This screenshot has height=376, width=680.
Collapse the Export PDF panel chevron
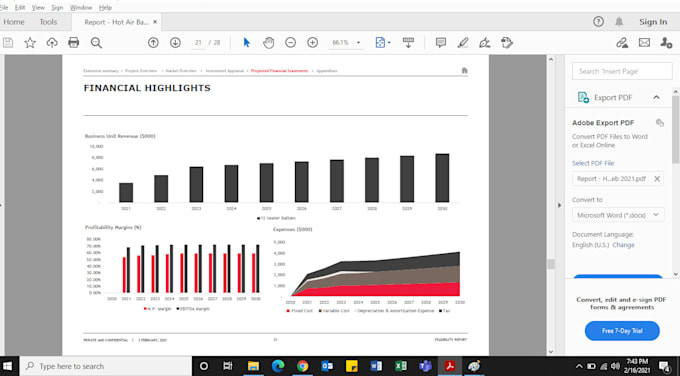[656, 97]
